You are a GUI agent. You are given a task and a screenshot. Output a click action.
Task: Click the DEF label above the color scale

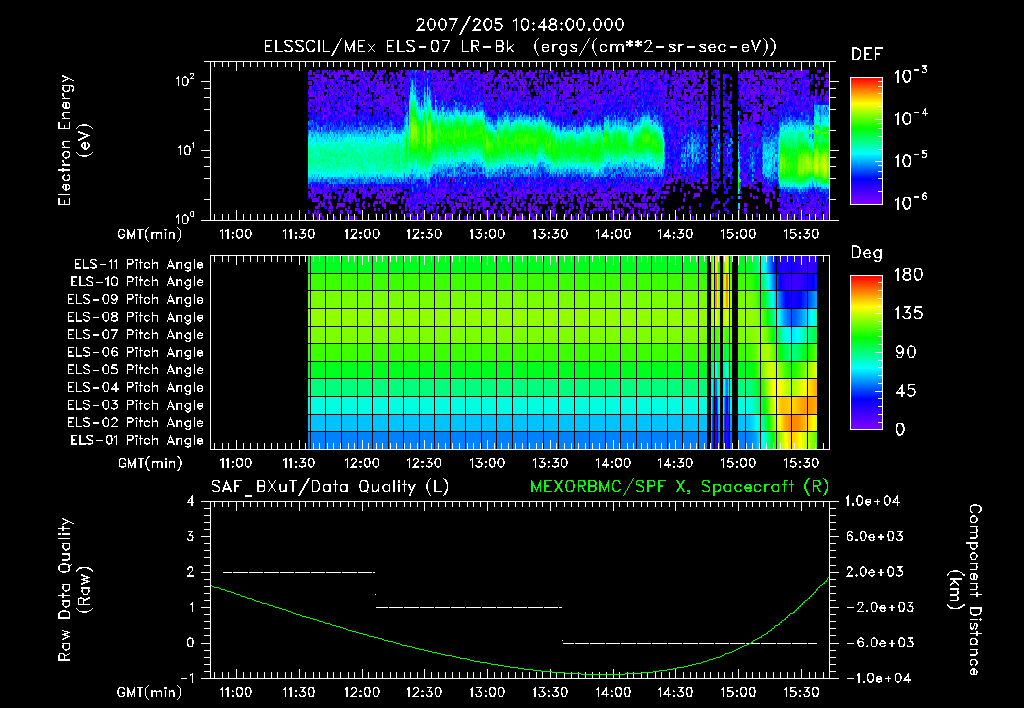pos(867,54)
